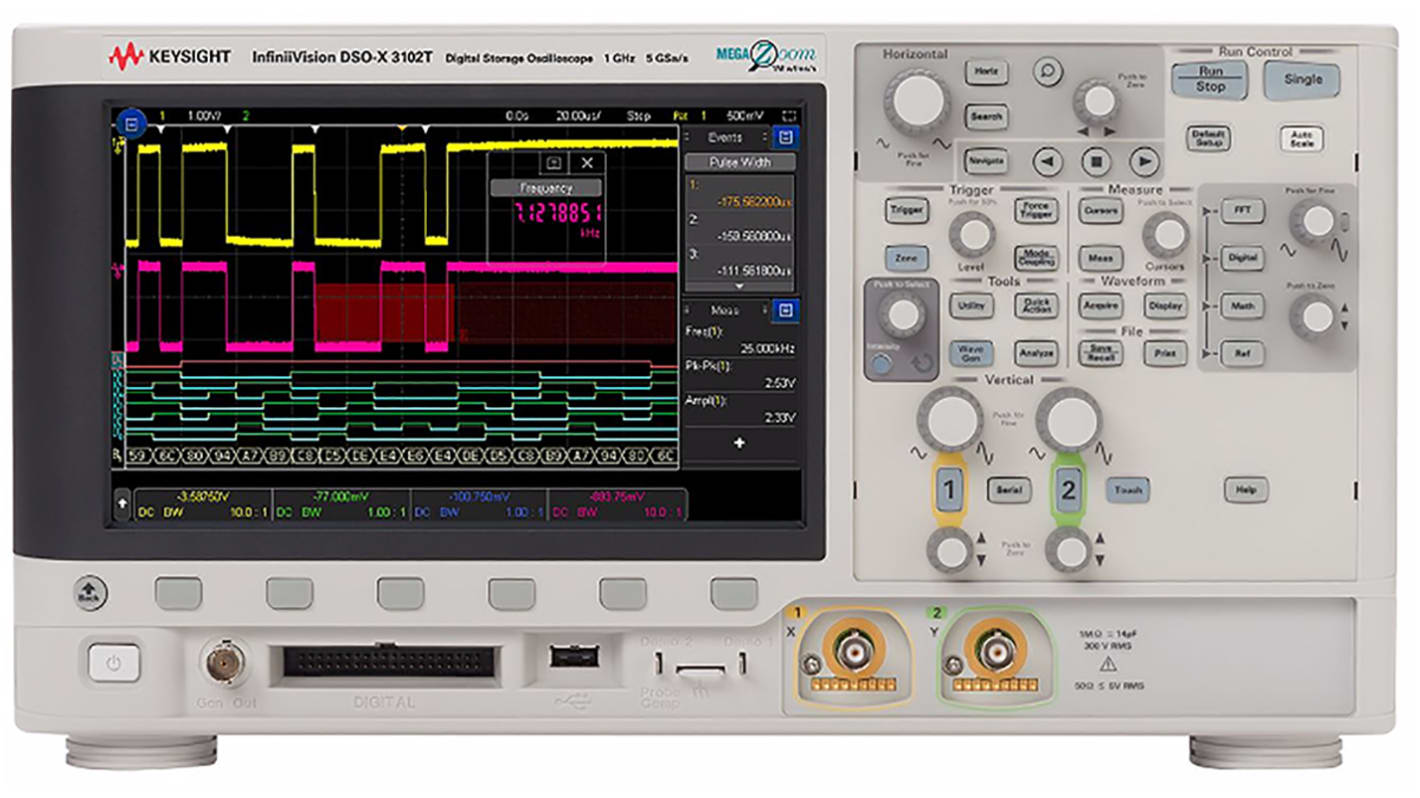Tap the Back key below the display
Screen dimensions: 1420x798
(x=90, y=592)
